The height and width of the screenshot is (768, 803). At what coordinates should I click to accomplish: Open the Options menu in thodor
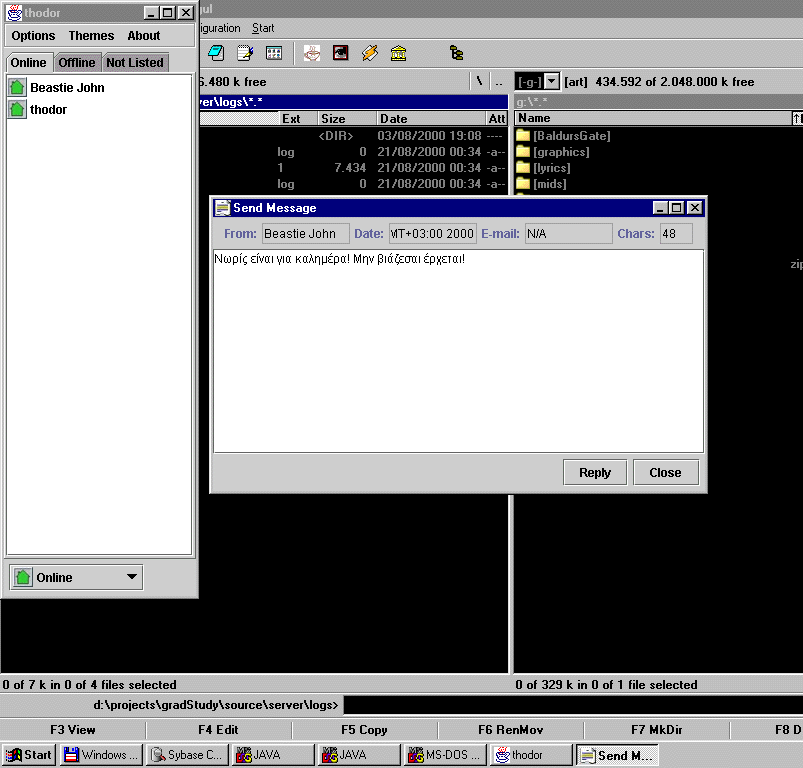pos(33,36)
